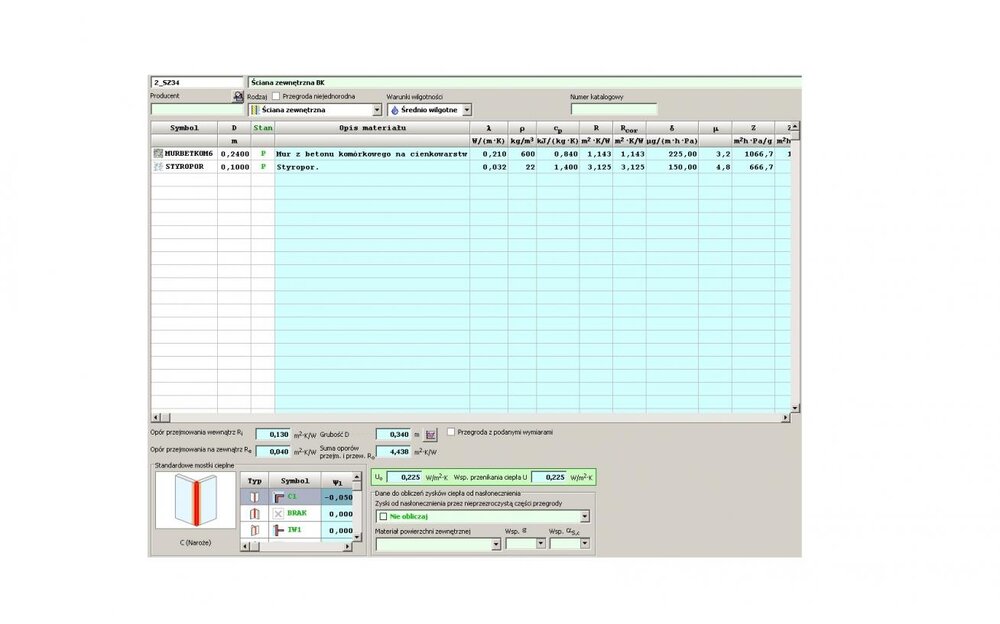Toggle Przegroda z podanymi wymiarami checkbox
This screenshot has height=624, width=1000.
point(451,432)
